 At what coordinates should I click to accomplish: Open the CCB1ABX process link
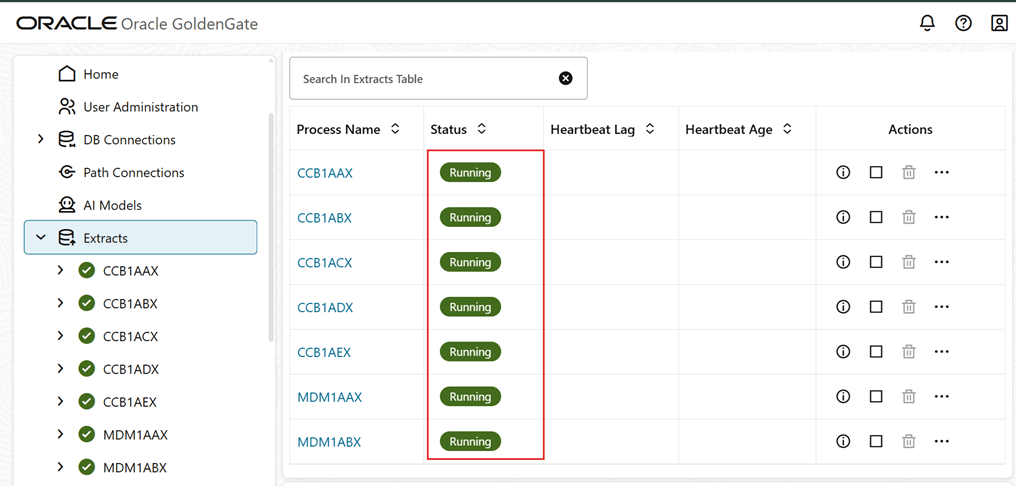point(324,218)
